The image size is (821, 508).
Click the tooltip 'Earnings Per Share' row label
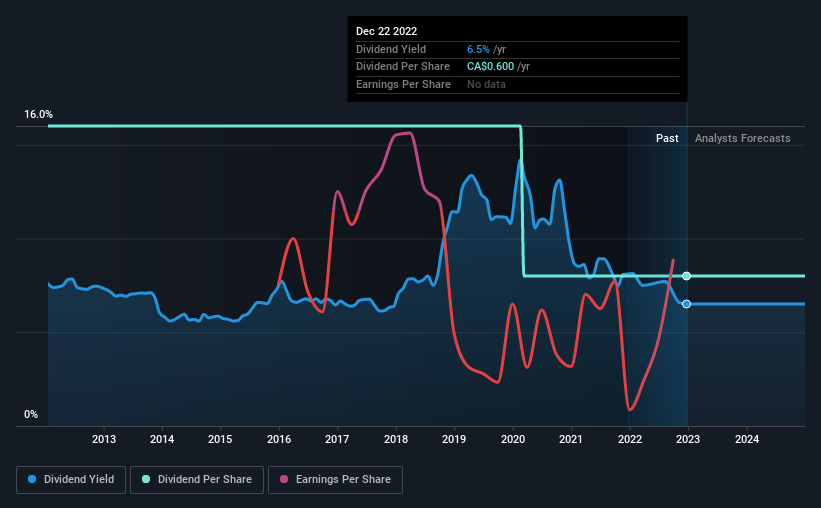(403, 84)
